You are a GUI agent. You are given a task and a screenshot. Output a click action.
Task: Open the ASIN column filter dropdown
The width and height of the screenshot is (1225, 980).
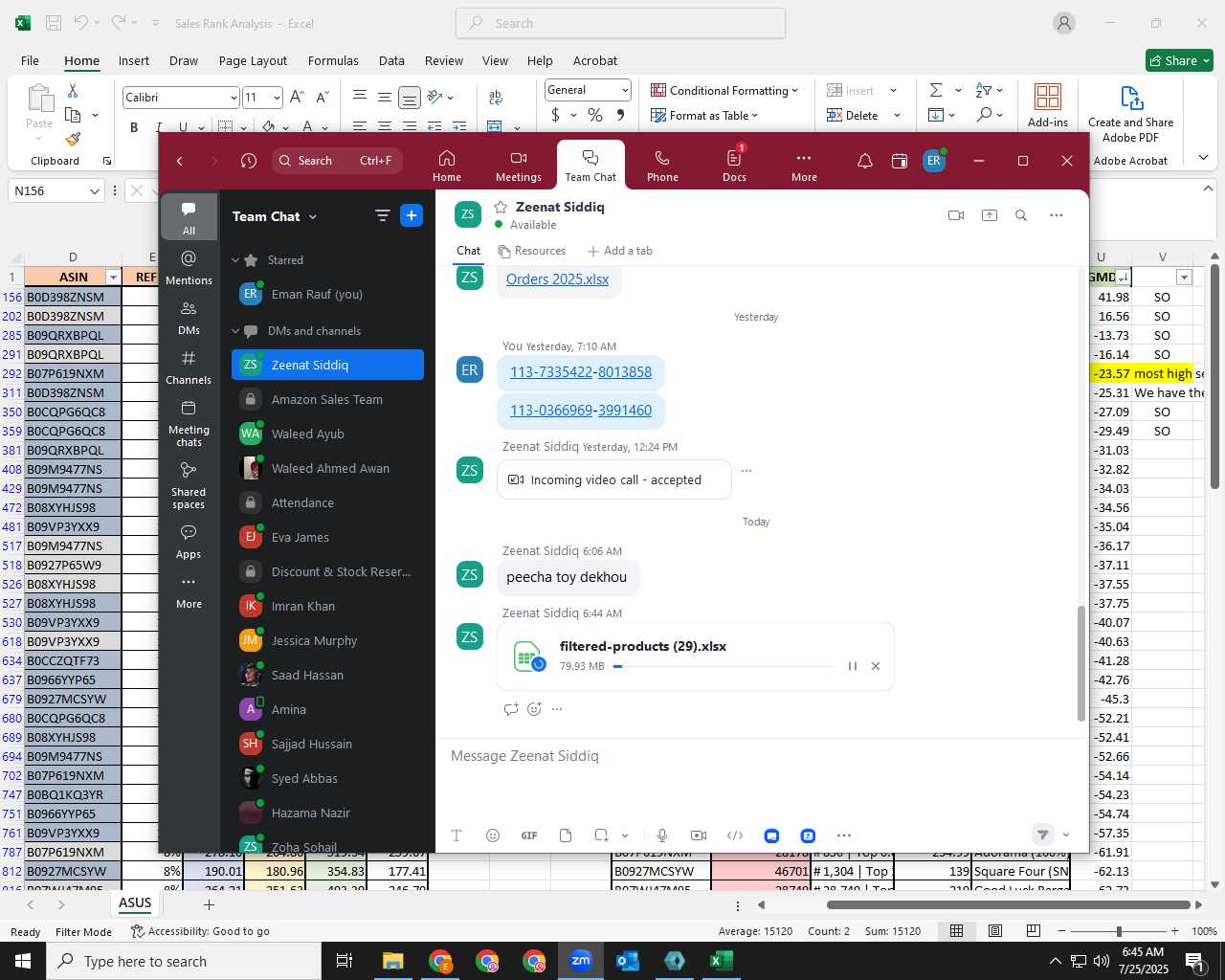click(x=113, y=278)
